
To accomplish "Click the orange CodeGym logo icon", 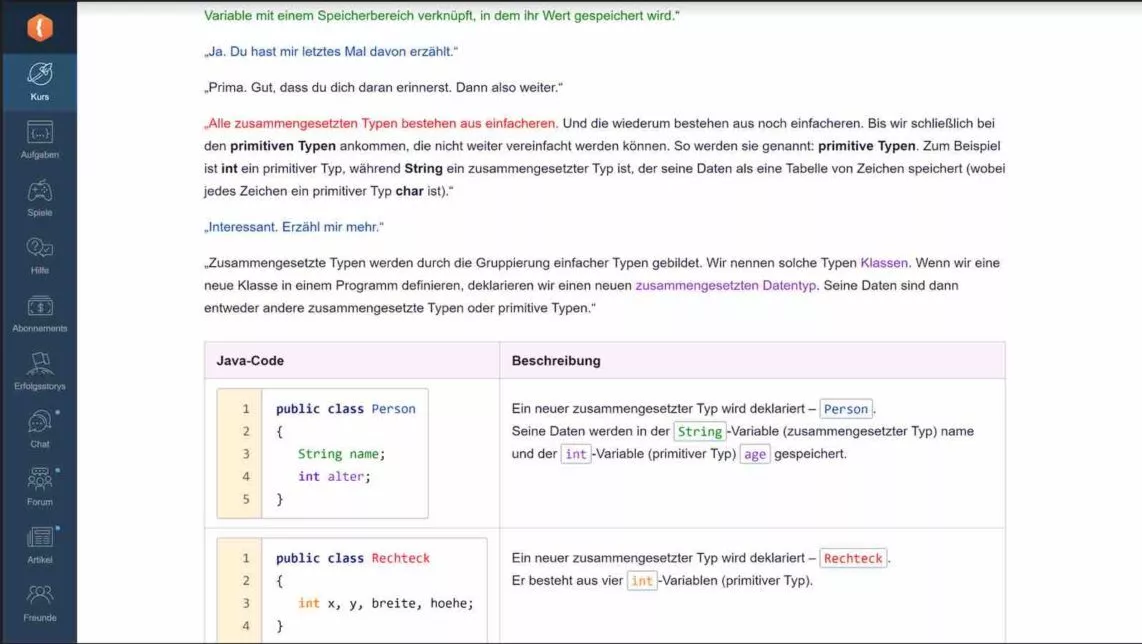I will pyautogui.click(x=39, y=28).
